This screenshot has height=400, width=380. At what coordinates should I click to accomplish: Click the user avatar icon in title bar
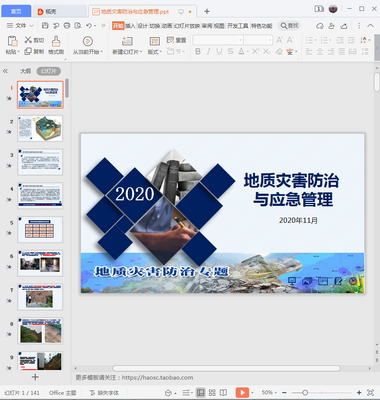333,9
